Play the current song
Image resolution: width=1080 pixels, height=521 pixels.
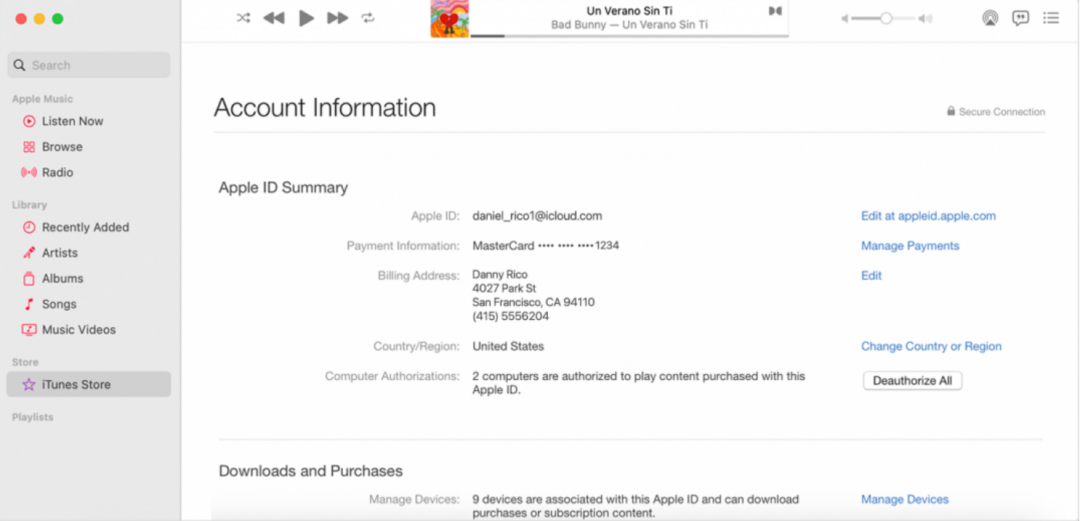[307, 18]
